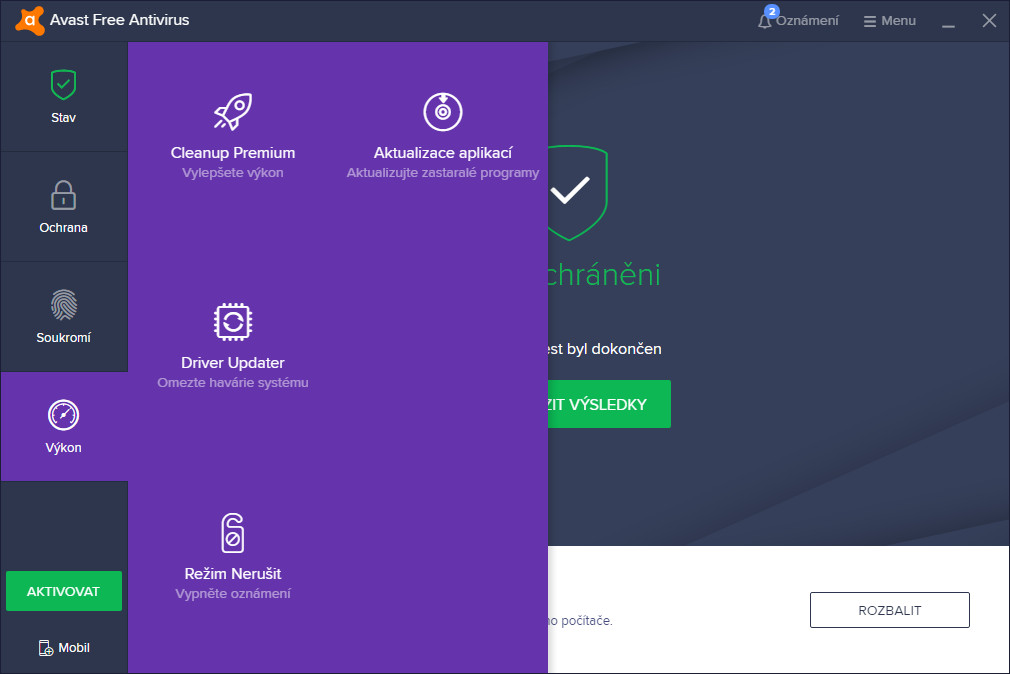This screenshot has height=674, width=1010.
Task: Click the Avast logo icon
Action: (x=30, y=20)
